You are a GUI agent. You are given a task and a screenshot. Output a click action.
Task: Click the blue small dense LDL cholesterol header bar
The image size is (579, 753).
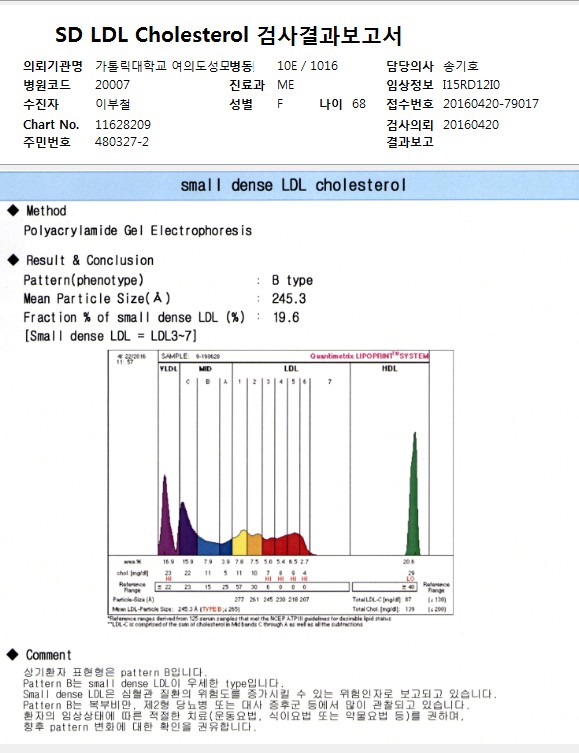pyautogui.click(x=290, y=185)
